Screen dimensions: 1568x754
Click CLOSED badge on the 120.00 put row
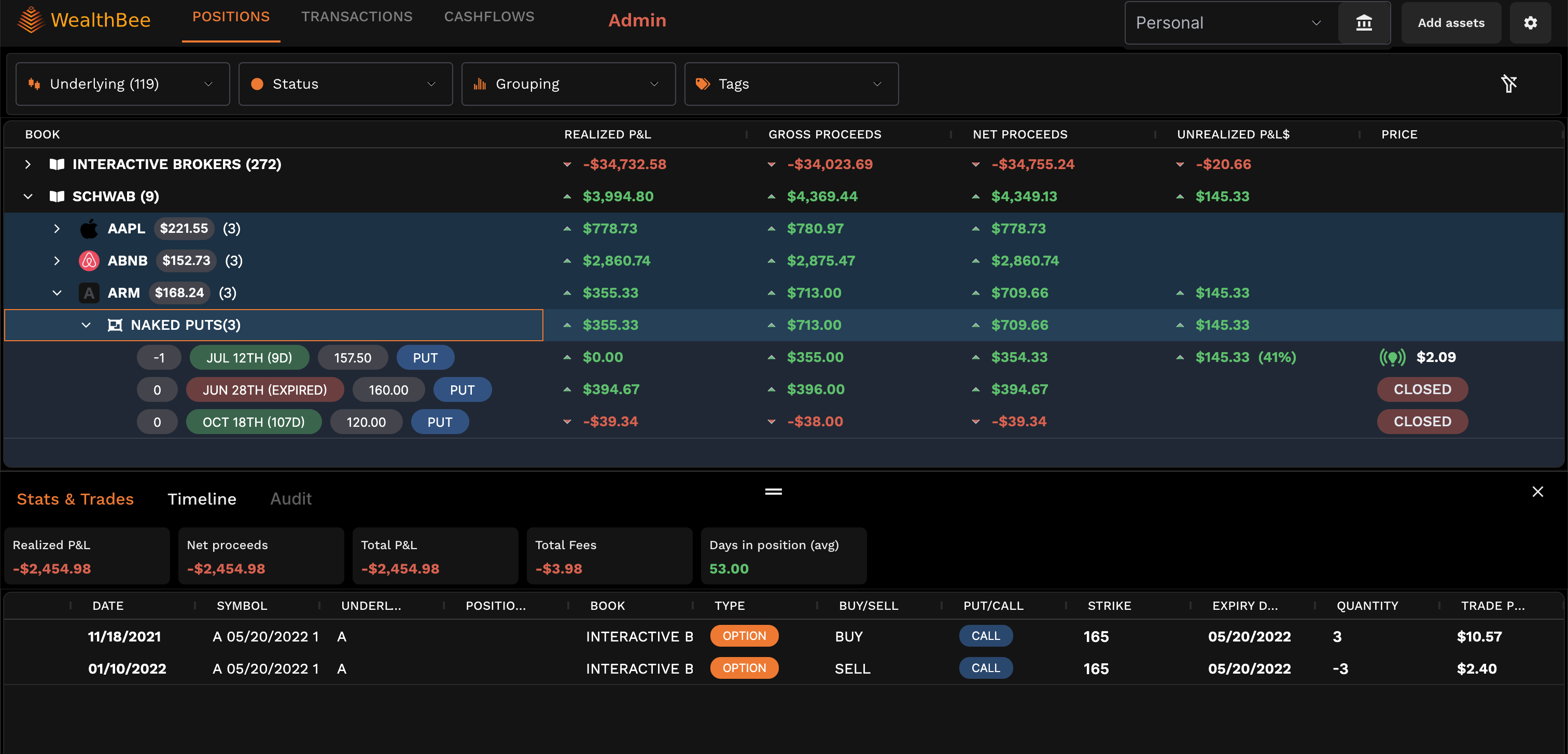pyautogui.click(x=1422, y=422)
